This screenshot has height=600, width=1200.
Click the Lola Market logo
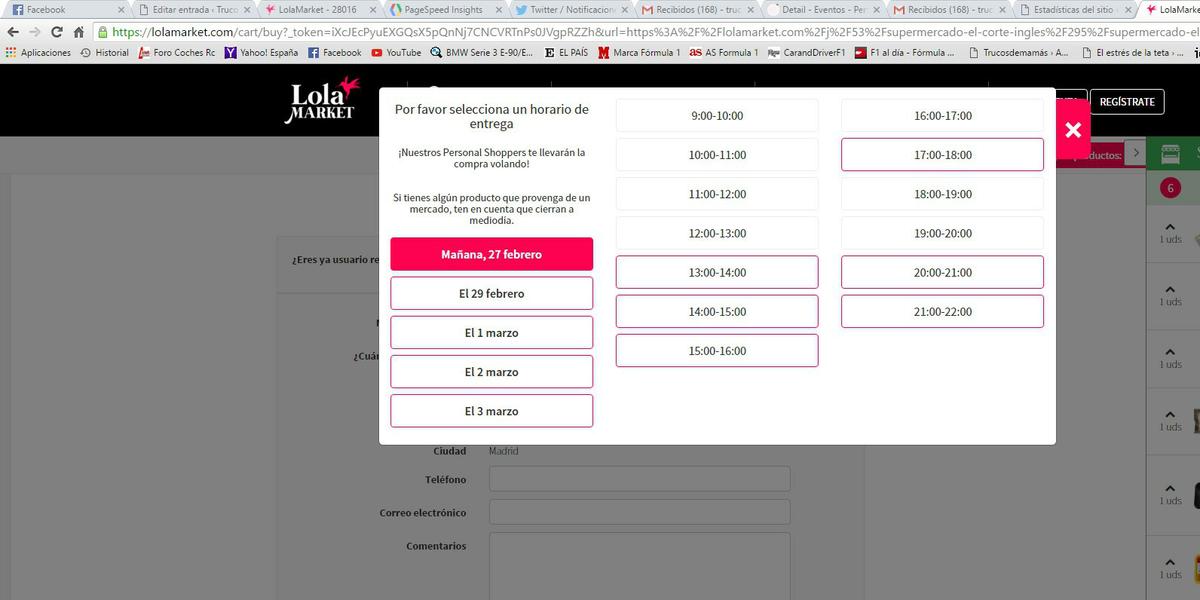[322, 100]
